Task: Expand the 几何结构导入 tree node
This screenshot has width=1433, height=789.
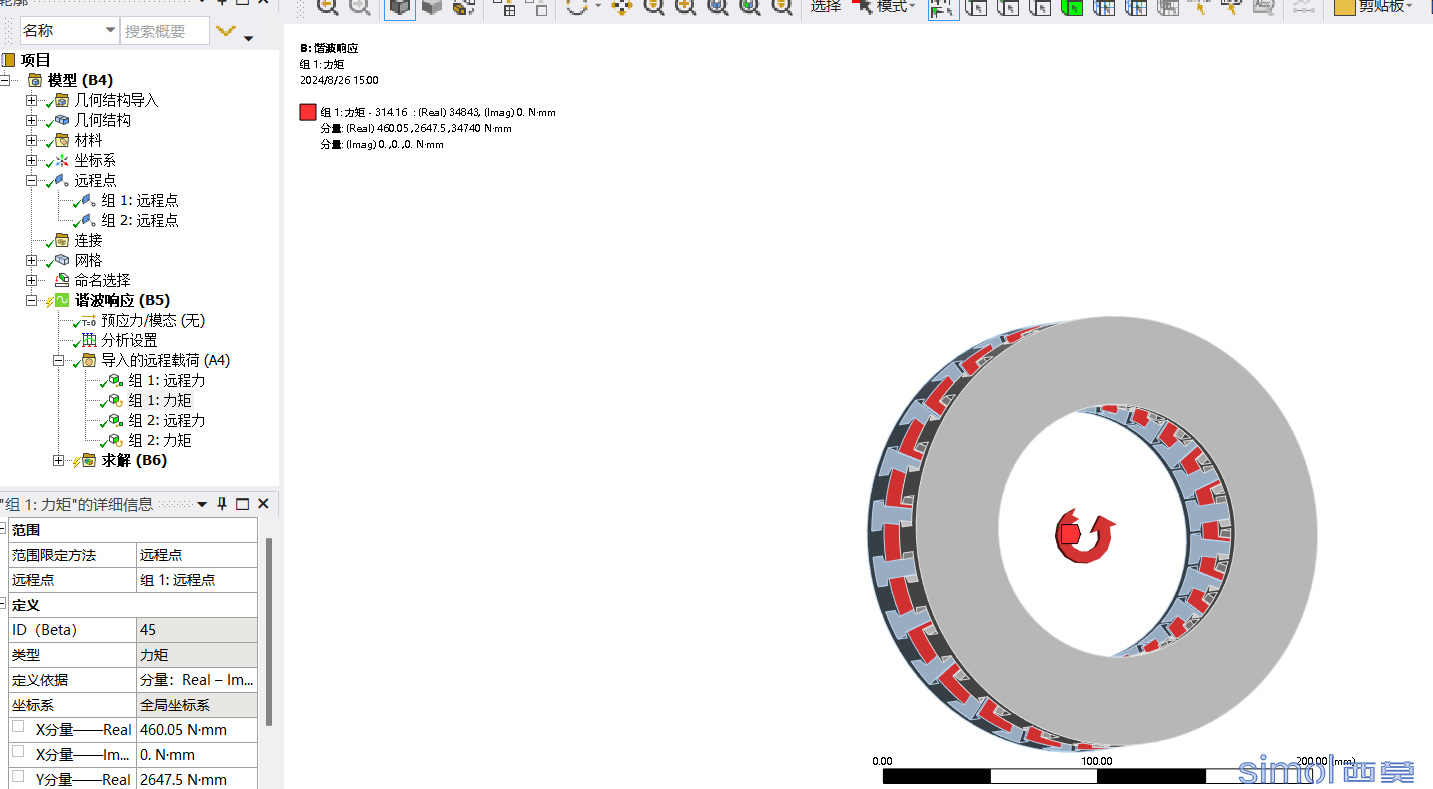Action: 32,100
